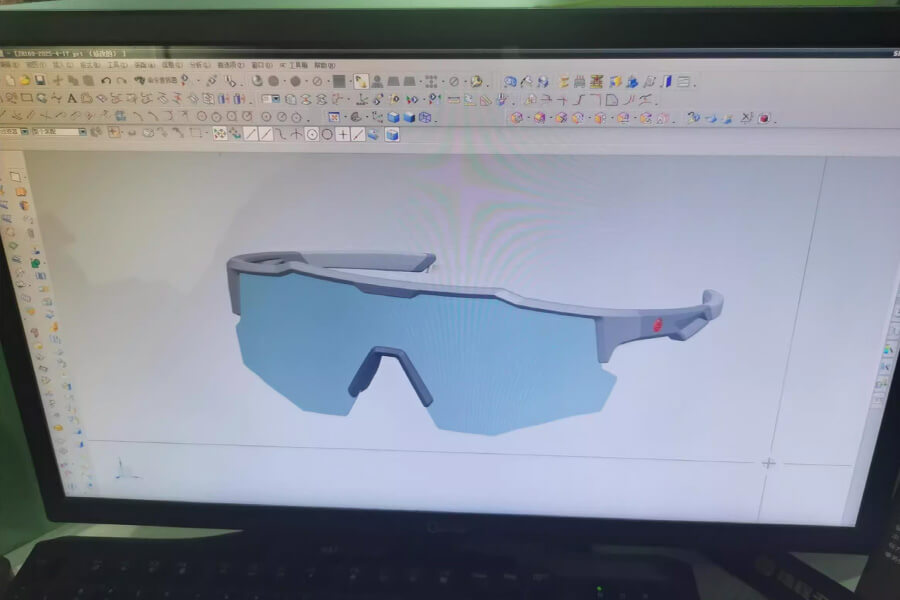Screen dimensions: 900x600
Task: Toggle the diagonal line snap option
Action: 251,133
